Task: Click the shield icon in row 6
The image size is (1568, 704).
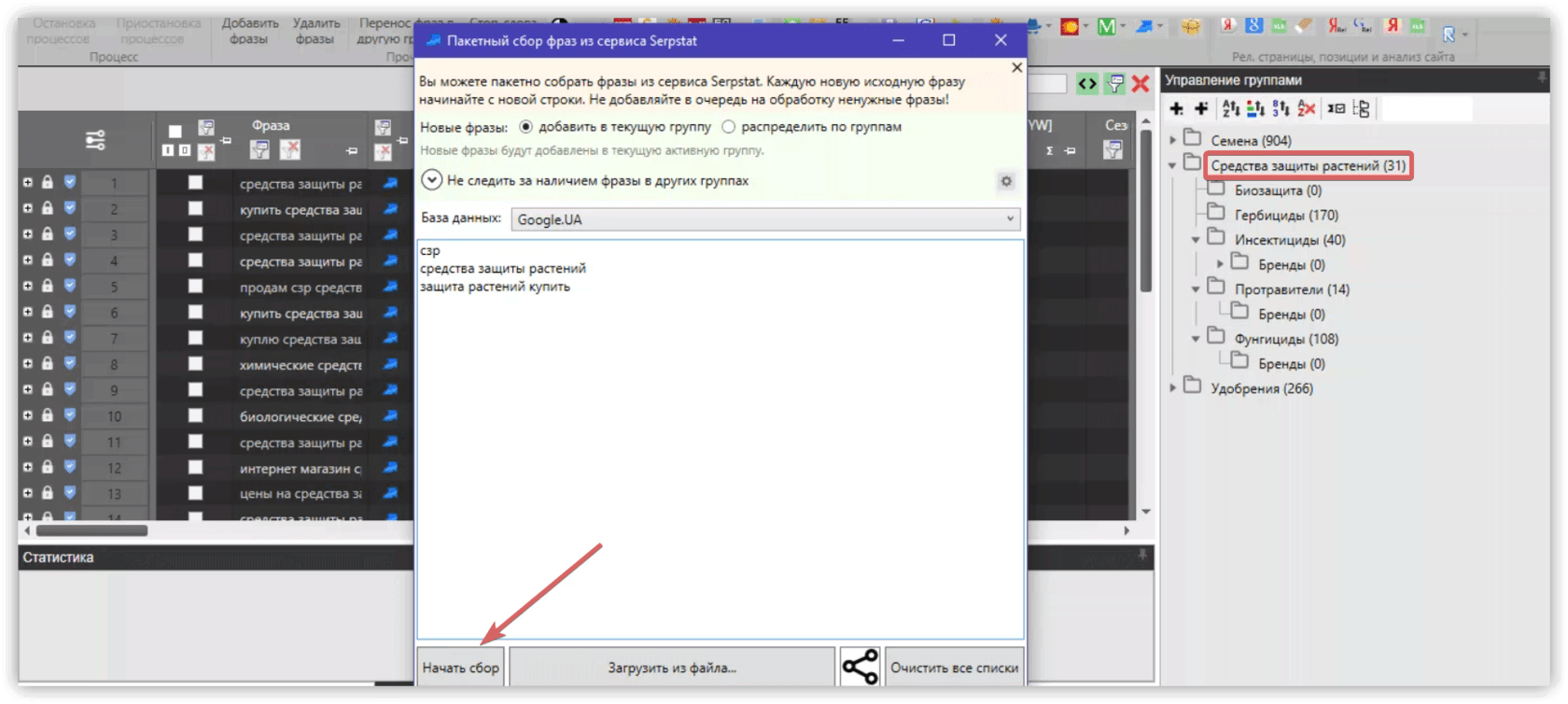Action: (x=70, y=312)
